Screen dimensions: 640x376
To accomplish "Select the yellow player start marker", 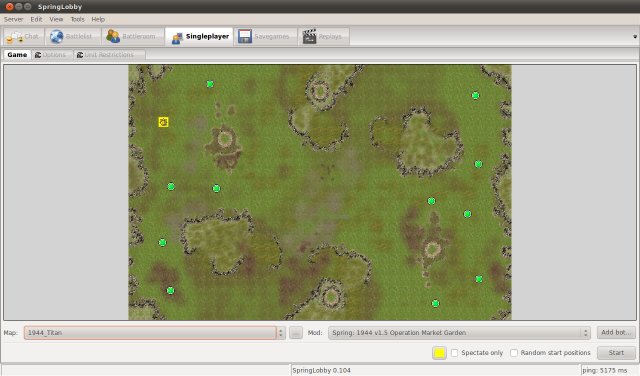I will (x=163, y=122).
